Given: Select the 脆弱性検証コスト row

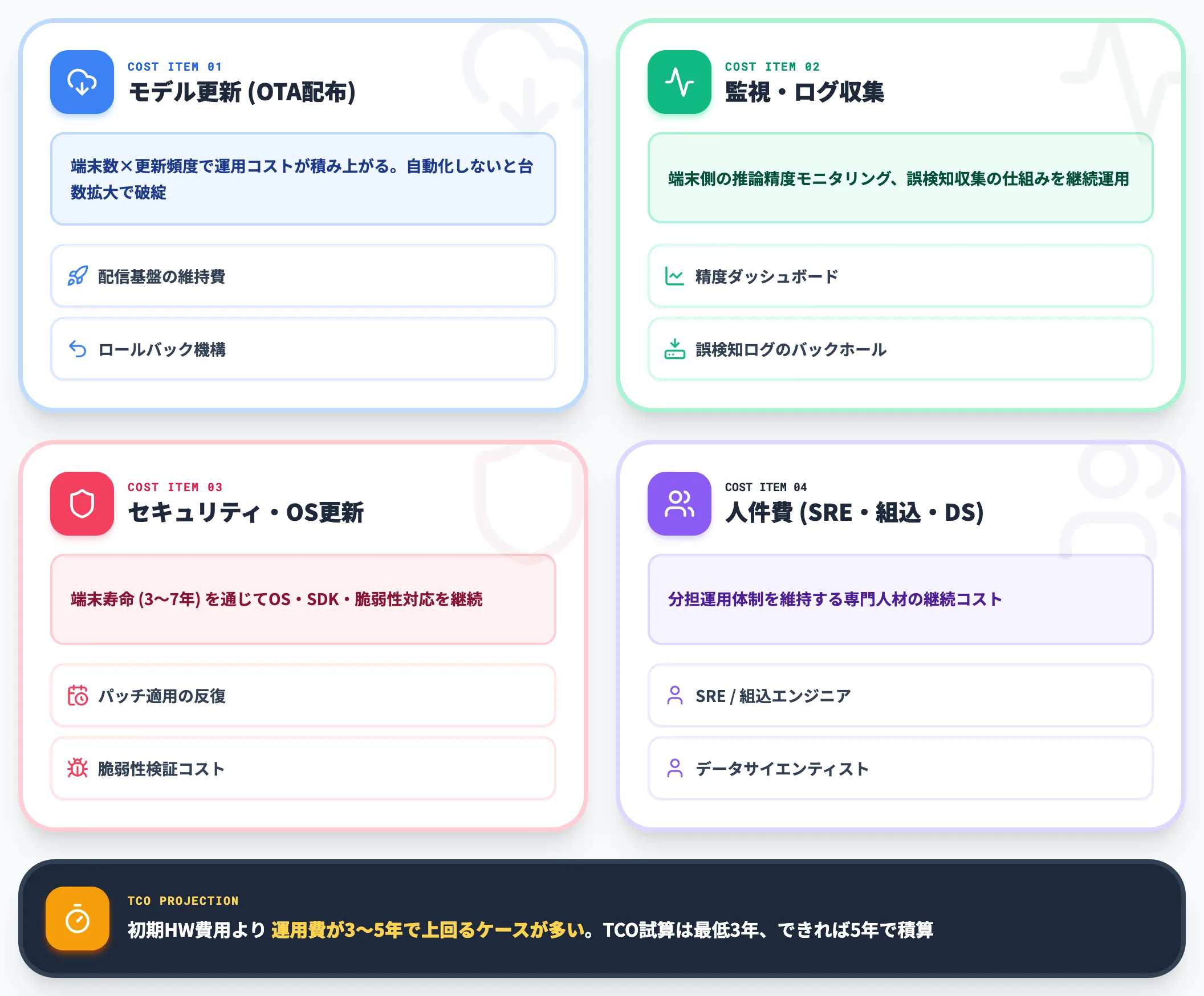Looking at the screenshot, I should pos(303,769).
